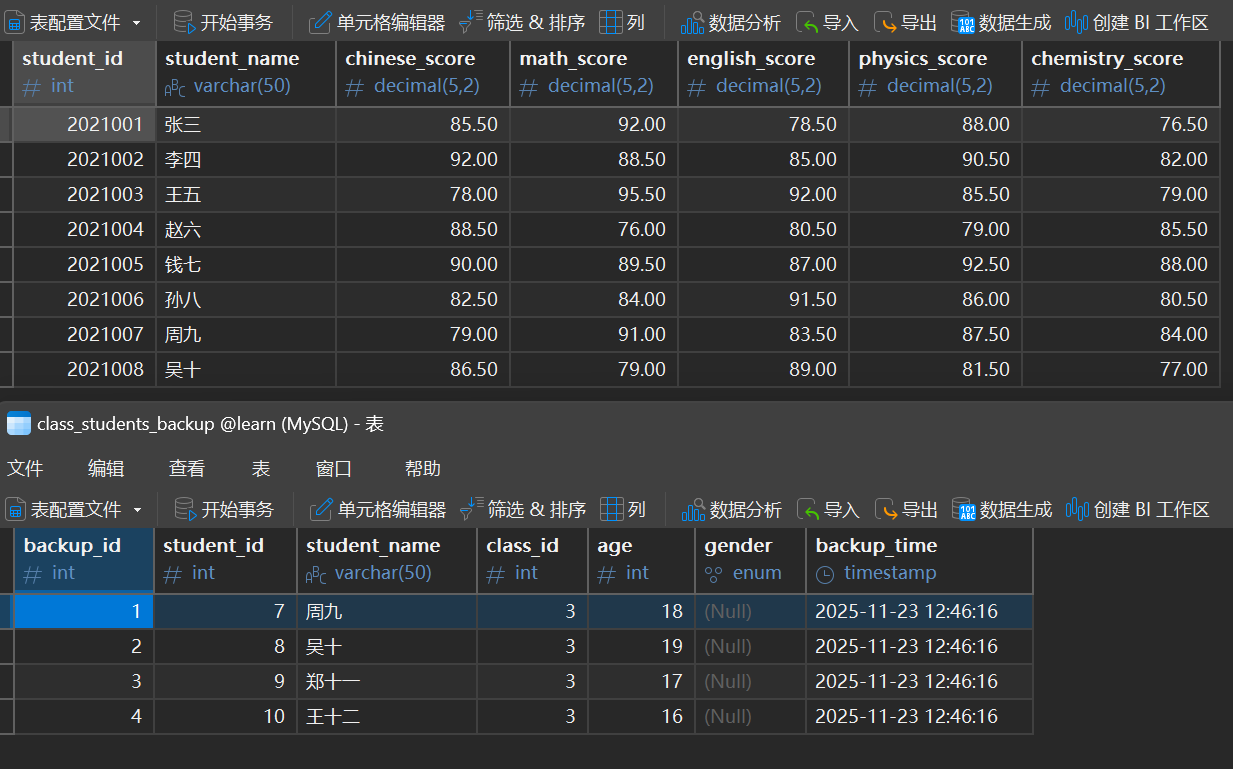The image size is (1233, 769).
Task: Open the 窗口 menu
Action: [x=333, y=468]
